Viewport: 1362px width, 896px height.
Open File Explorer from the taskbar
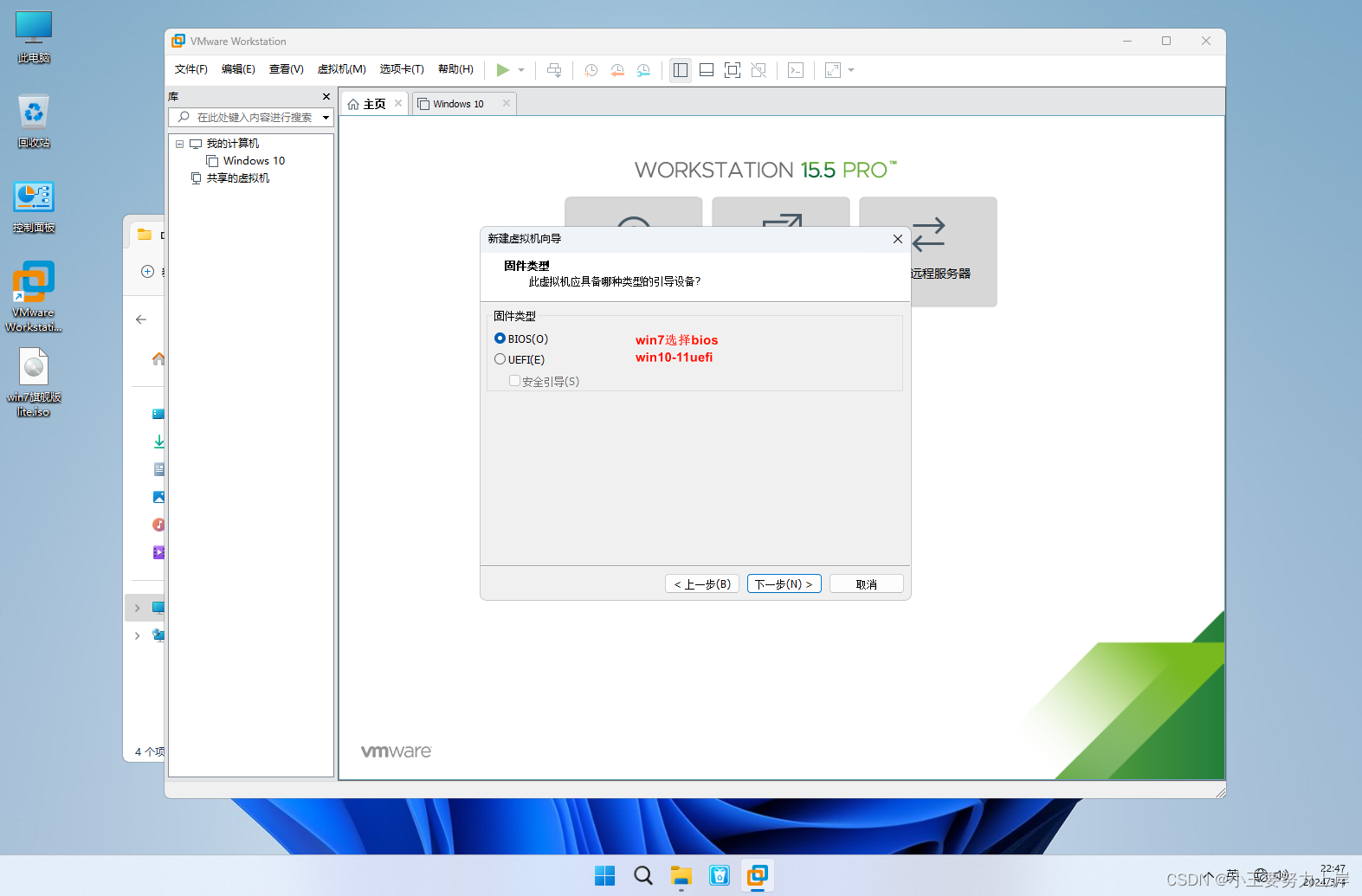coord(681,876)
